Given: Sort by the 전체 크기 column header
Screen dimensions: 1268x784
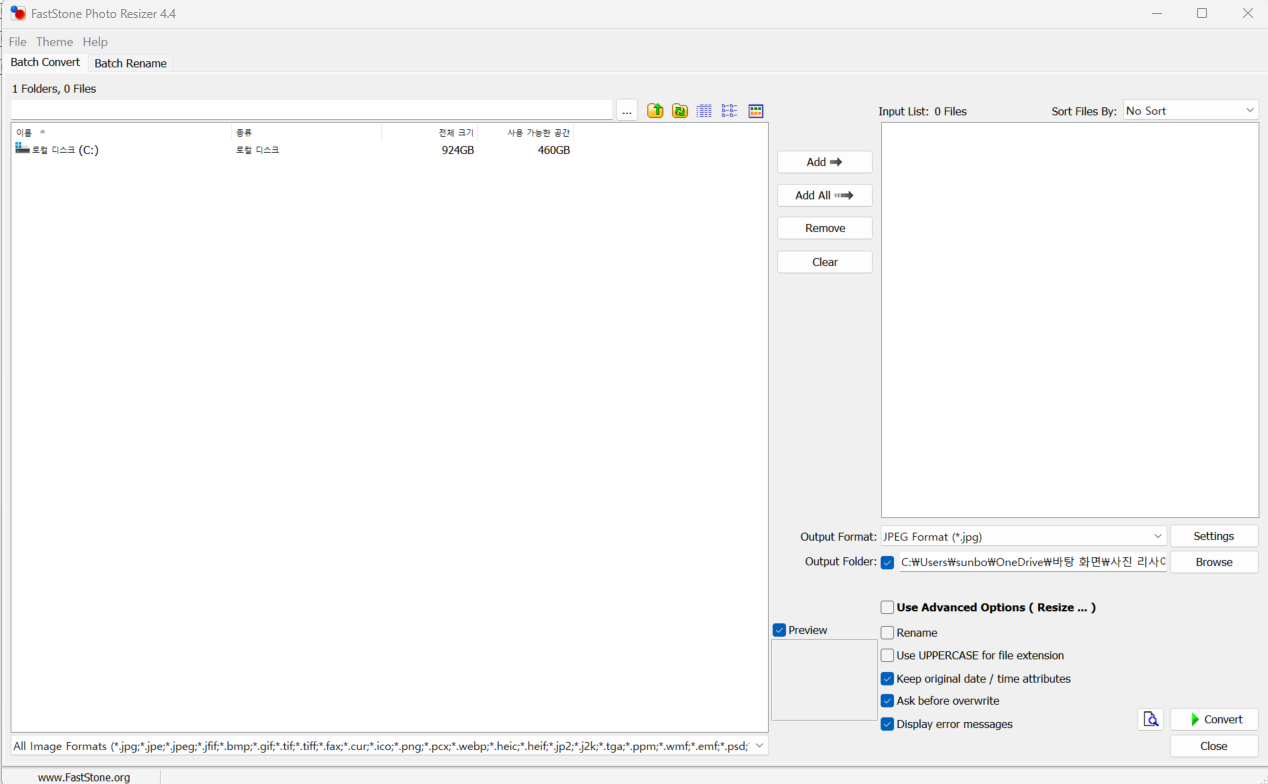Looking at the screenshot, I should click(x=430, y=132).
